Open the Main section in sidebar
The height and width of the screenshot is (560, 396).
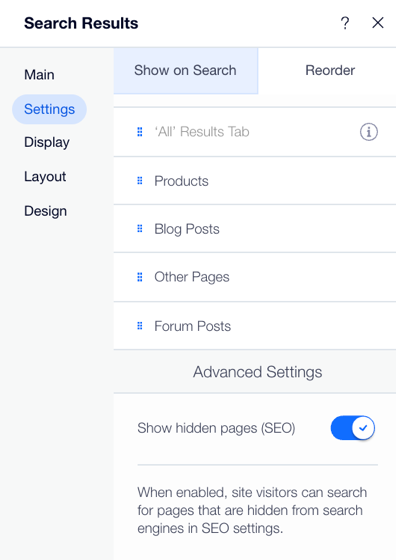[x=39, y=75]
